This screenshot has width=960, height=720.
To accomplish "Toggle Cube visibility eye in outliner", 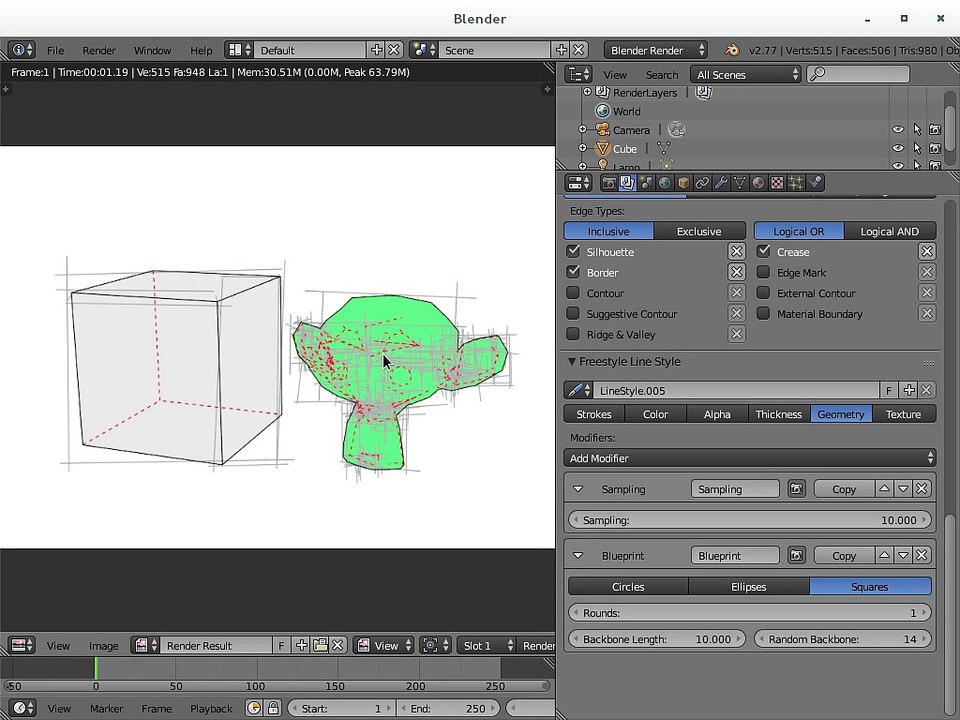I will (898, 148).
